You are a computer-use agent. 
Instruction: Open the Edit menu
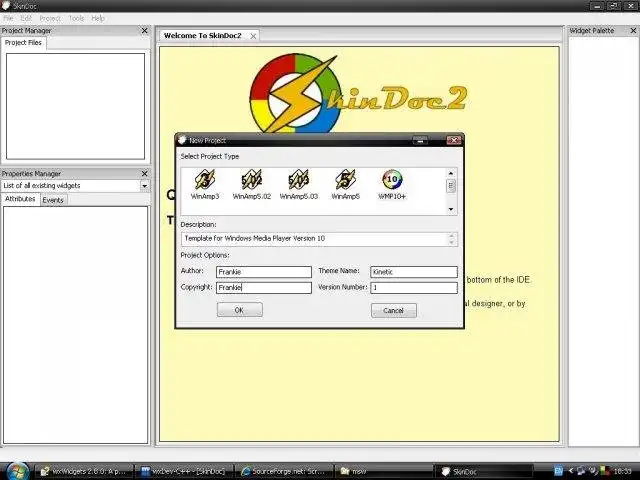(x=26, y=18)
